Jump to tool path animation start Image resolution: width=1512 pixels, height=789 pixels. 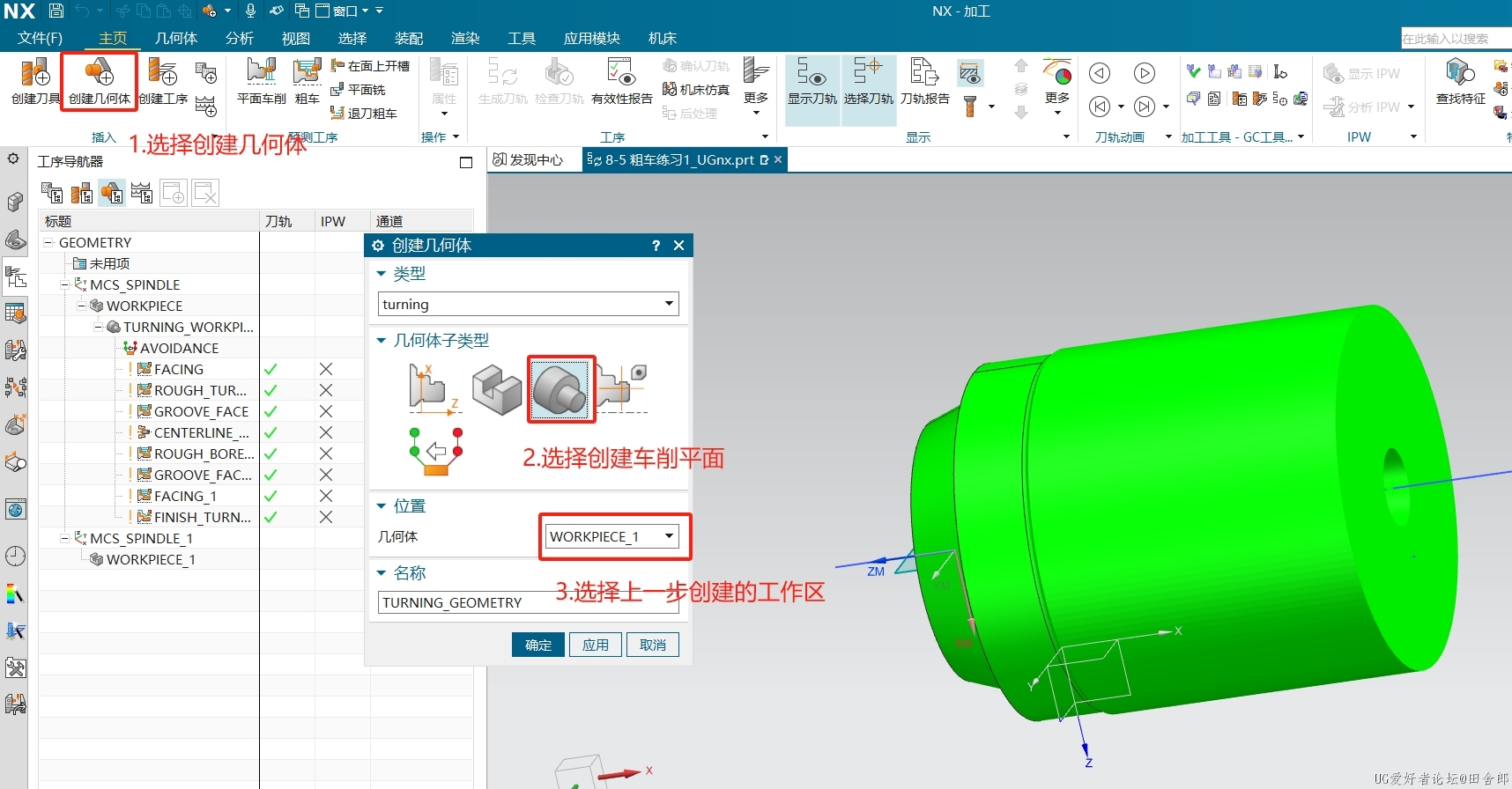pyautogui.click(x=1099, y=107)
